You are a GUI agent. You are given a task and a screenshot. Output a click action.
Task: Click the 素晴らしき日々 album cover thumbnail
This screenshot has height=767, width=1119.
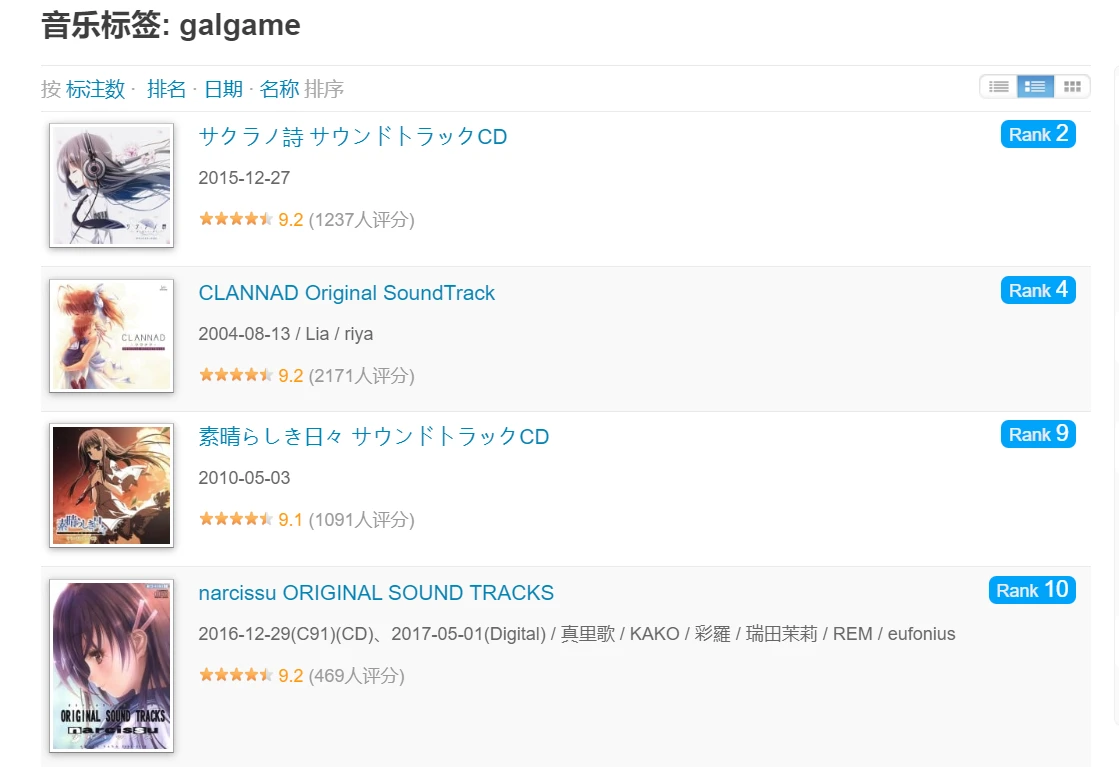coord(111,486)
